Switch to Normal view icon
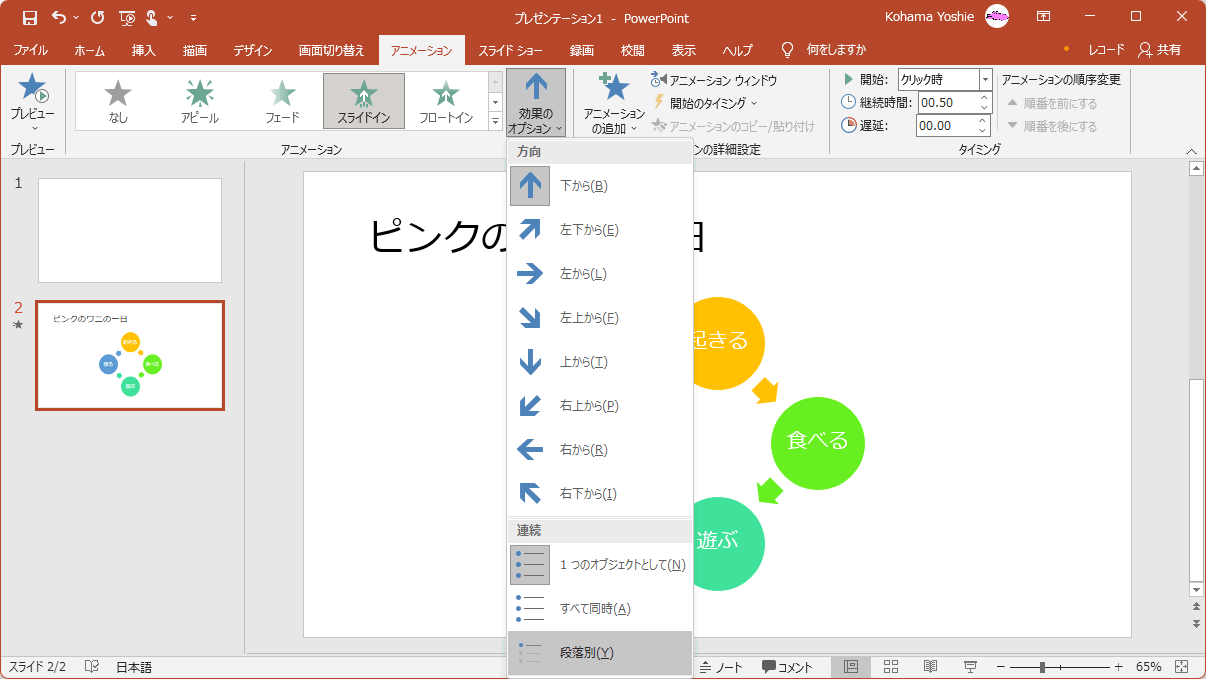 pos(851,667)
